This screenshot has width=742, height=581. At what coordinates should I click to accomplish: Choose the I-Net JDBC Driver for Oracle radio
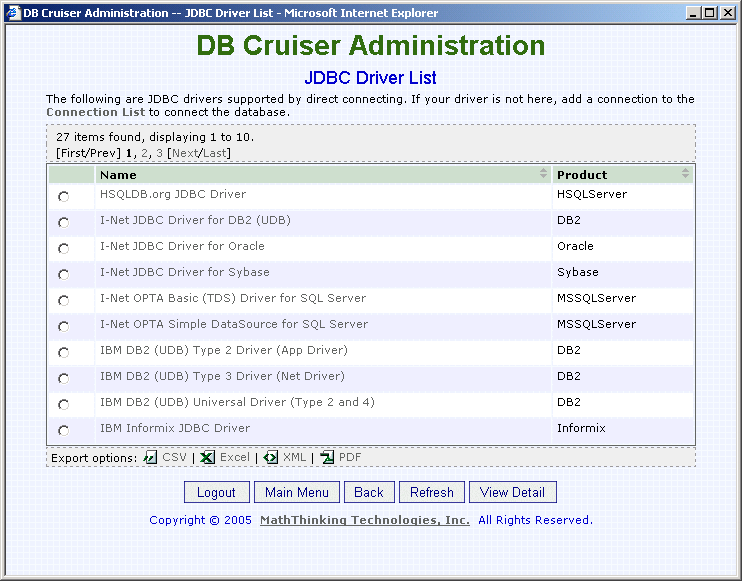(63, 248)
